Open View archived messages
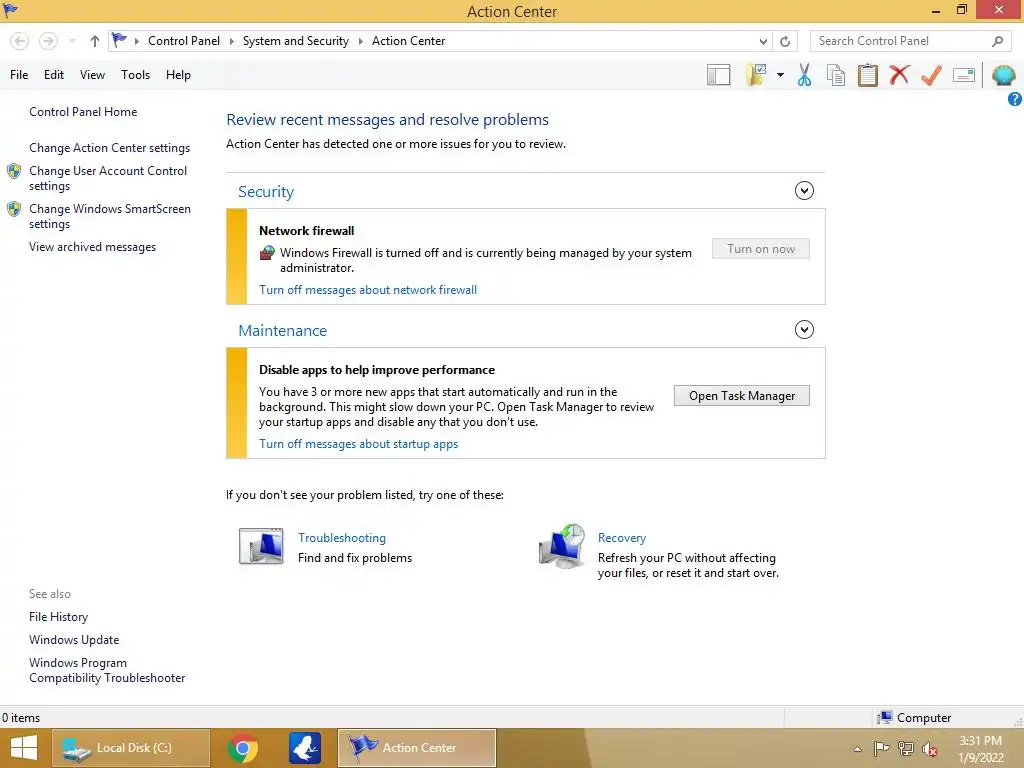This screenshot has height=768, width=1024. tap(92, 247)
